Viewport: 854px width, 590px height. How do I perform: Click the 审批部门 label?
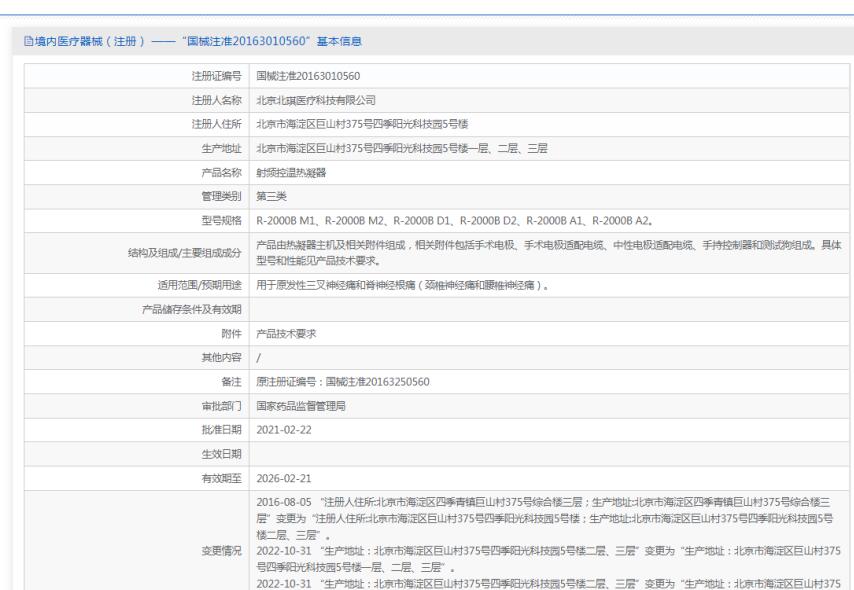click(221, 406)
